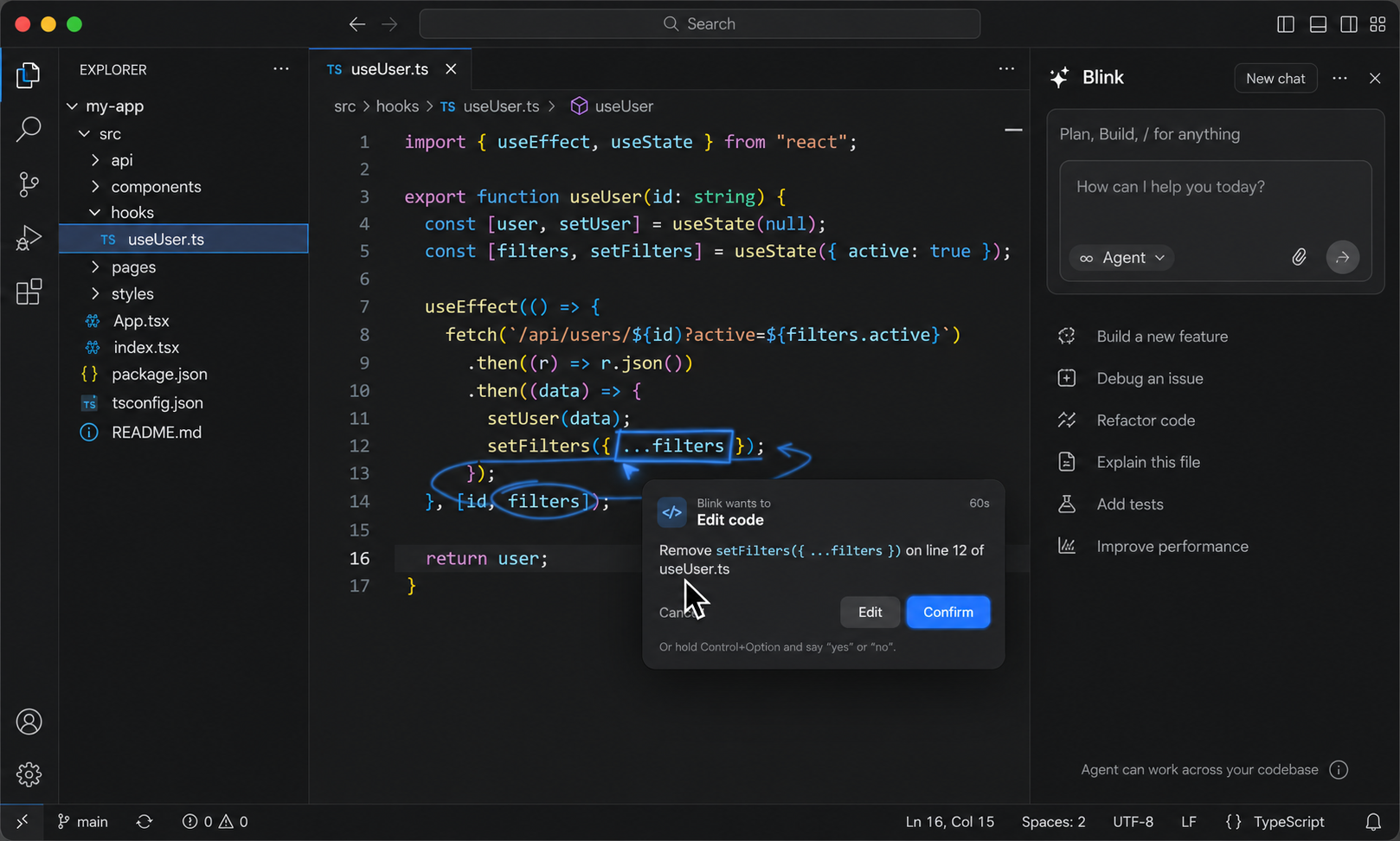The width and height of the screenshot is (1400, 841).
Task: Open the Explorer view in activity bar
Action: (x=29, y=76)
